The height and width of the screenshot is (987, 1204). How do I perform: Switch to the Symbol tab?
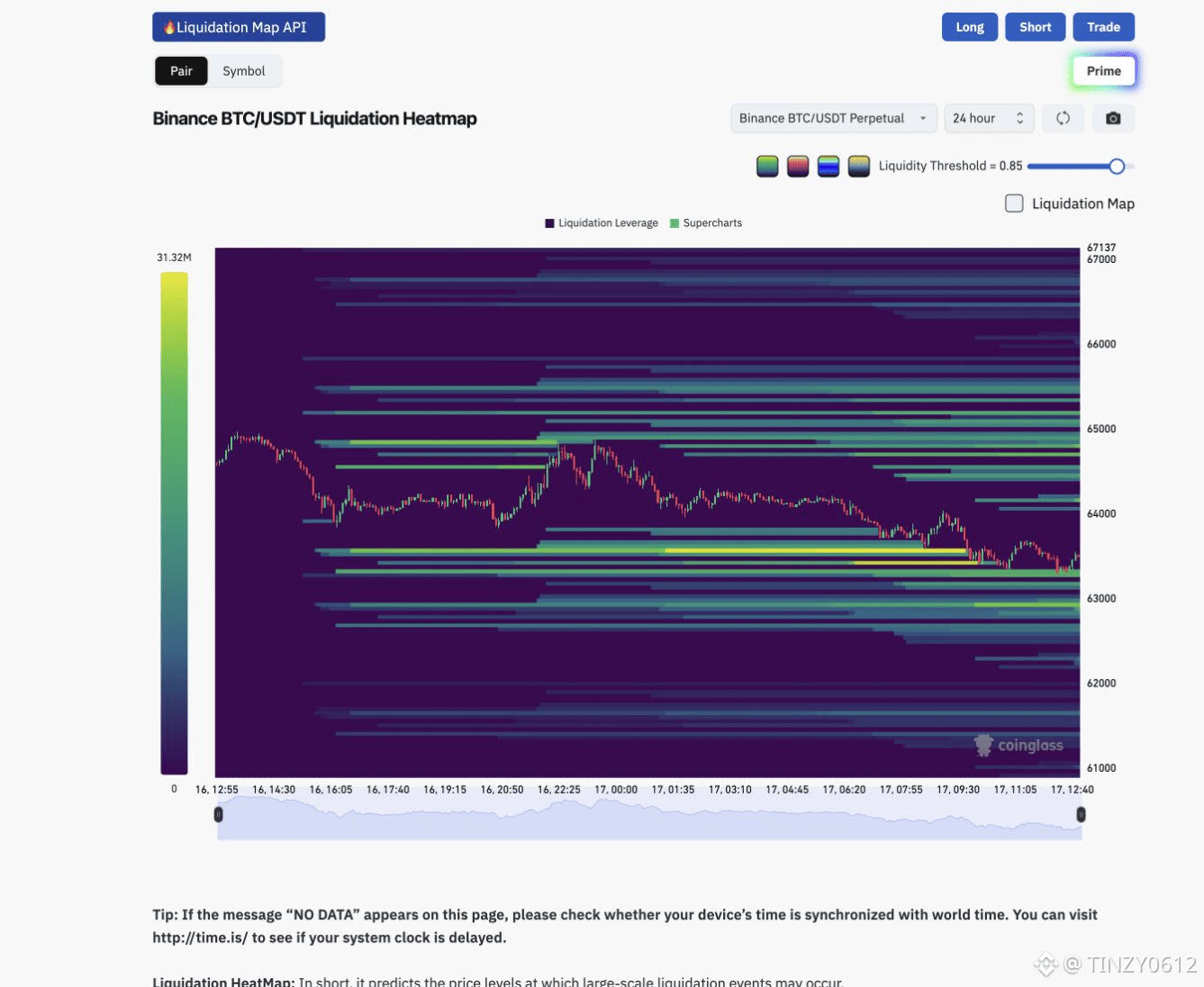tap(244, 71)
